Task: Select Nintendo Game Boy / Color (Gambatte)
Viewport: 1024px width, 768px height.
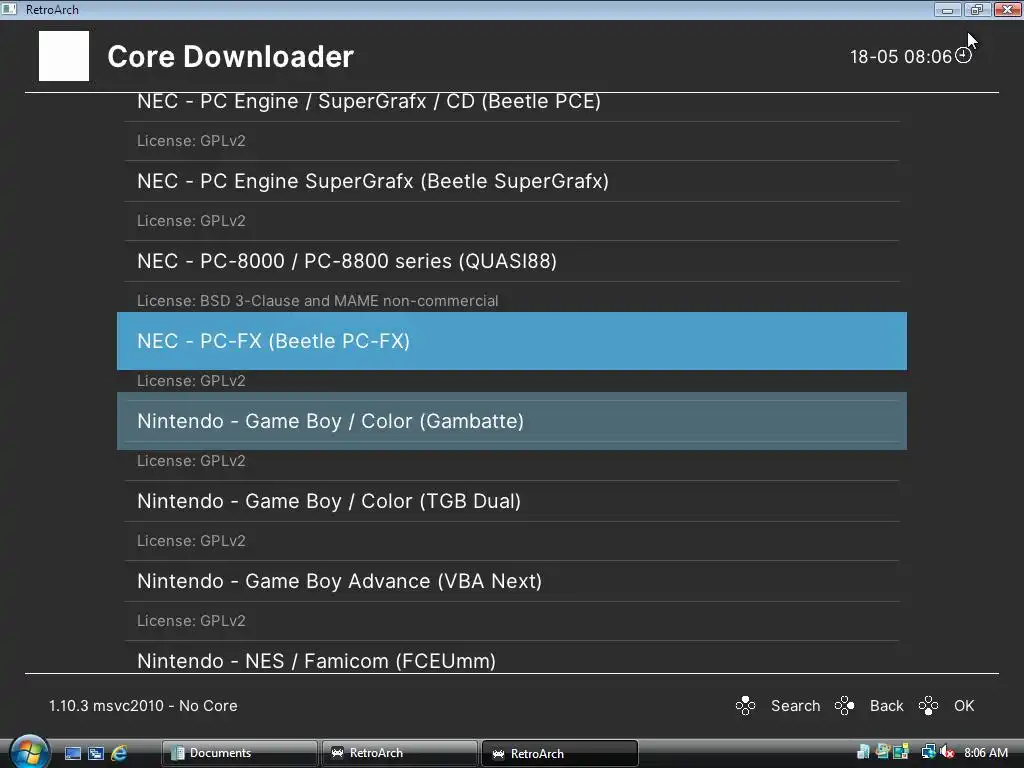Action: pyautogui.click(x=512, y=421)
